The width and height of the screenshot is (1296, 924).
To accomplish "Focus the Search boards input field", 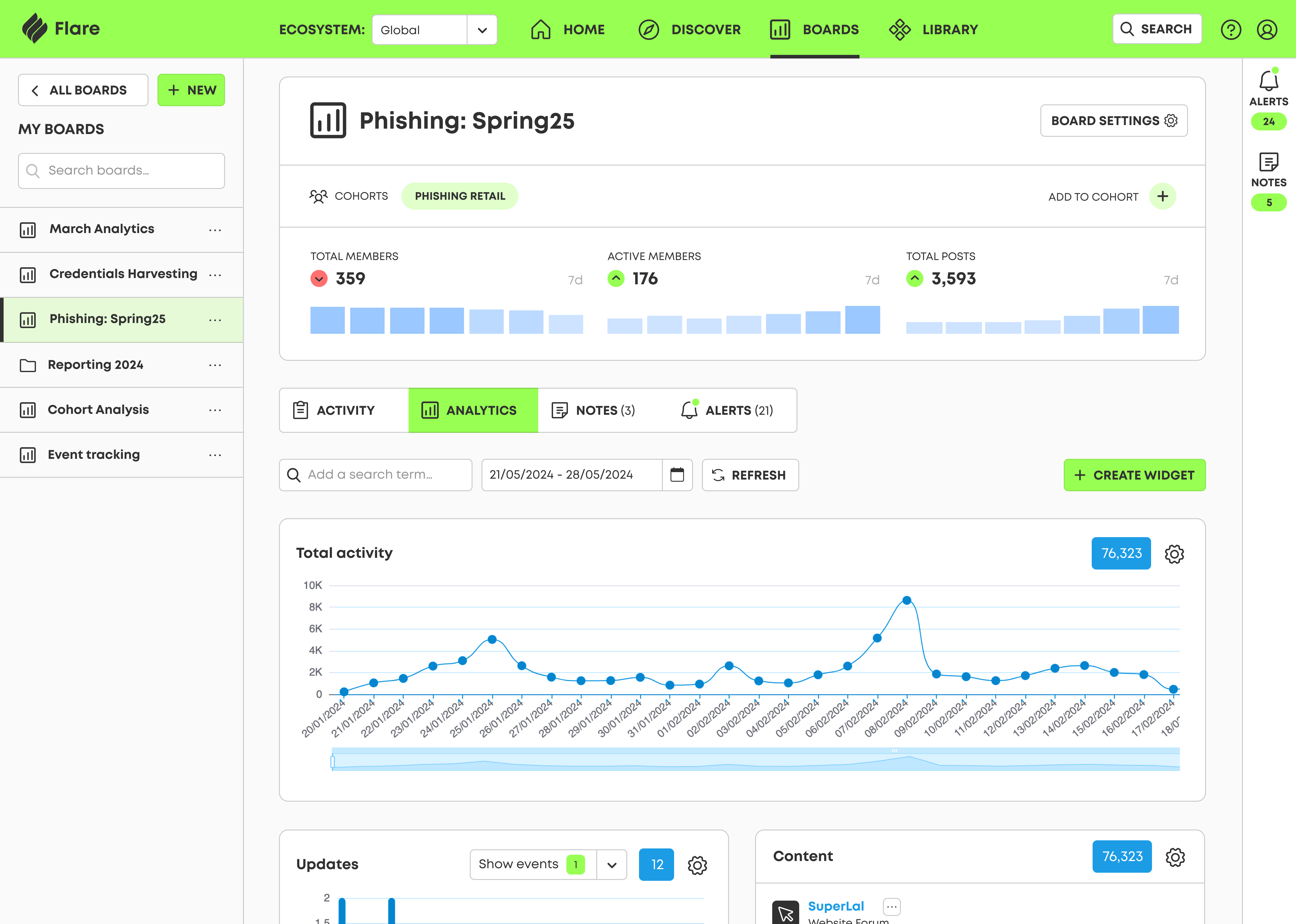I will 121,171.
